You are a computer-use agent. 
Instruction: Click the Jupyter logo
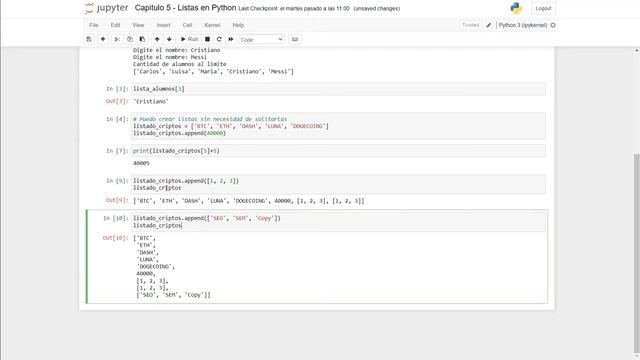[107, 8]
